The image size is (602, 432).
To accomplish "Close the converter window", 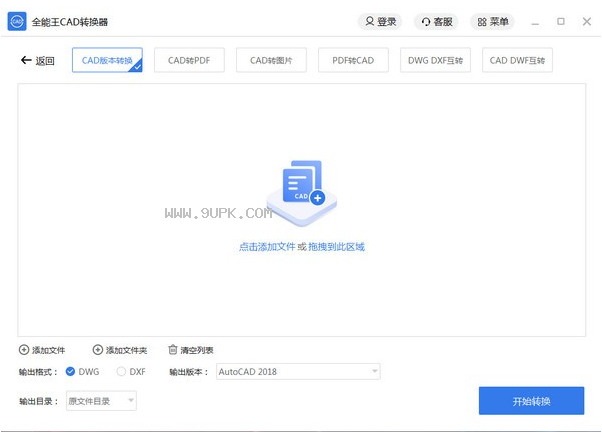I will click(587, 22).
